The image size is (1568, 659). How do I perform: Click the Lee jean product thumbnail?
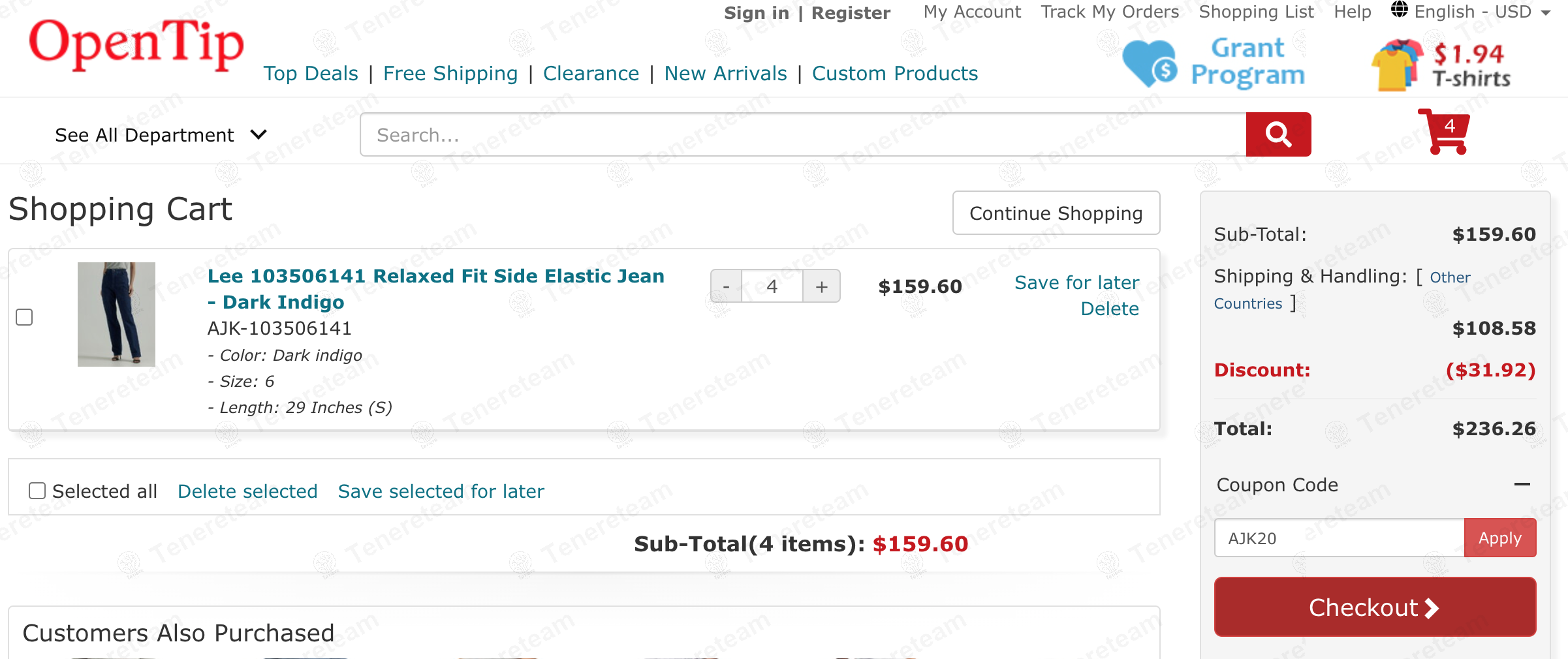(x=116, y=314)
